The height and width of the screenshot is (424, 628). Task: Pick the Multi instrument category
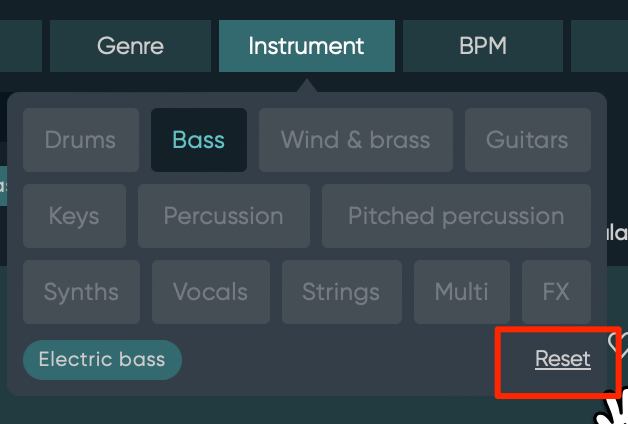point(462,292)
